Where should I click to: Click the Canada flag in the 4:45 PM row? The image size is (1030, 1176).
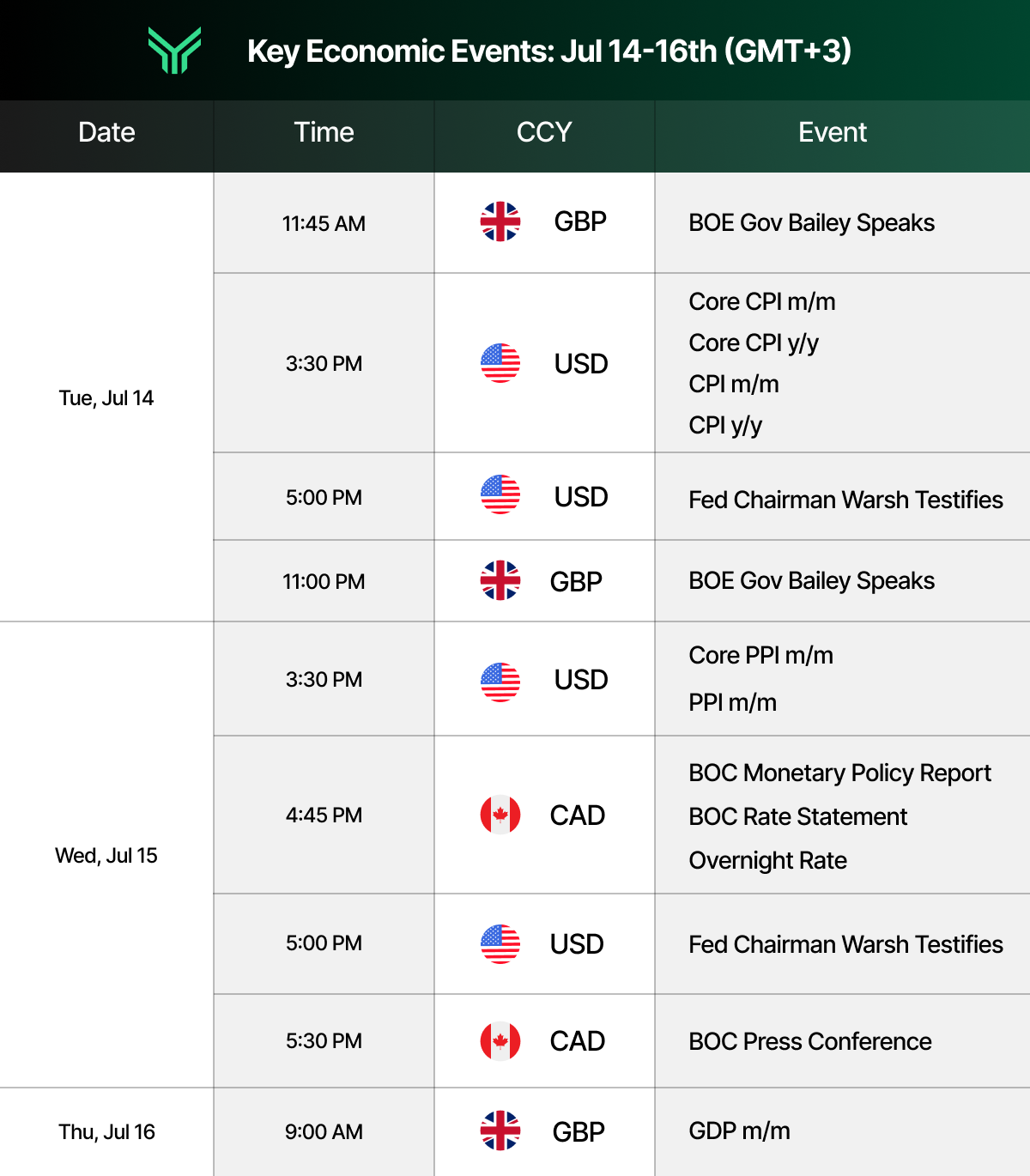(x=500, y=815)
